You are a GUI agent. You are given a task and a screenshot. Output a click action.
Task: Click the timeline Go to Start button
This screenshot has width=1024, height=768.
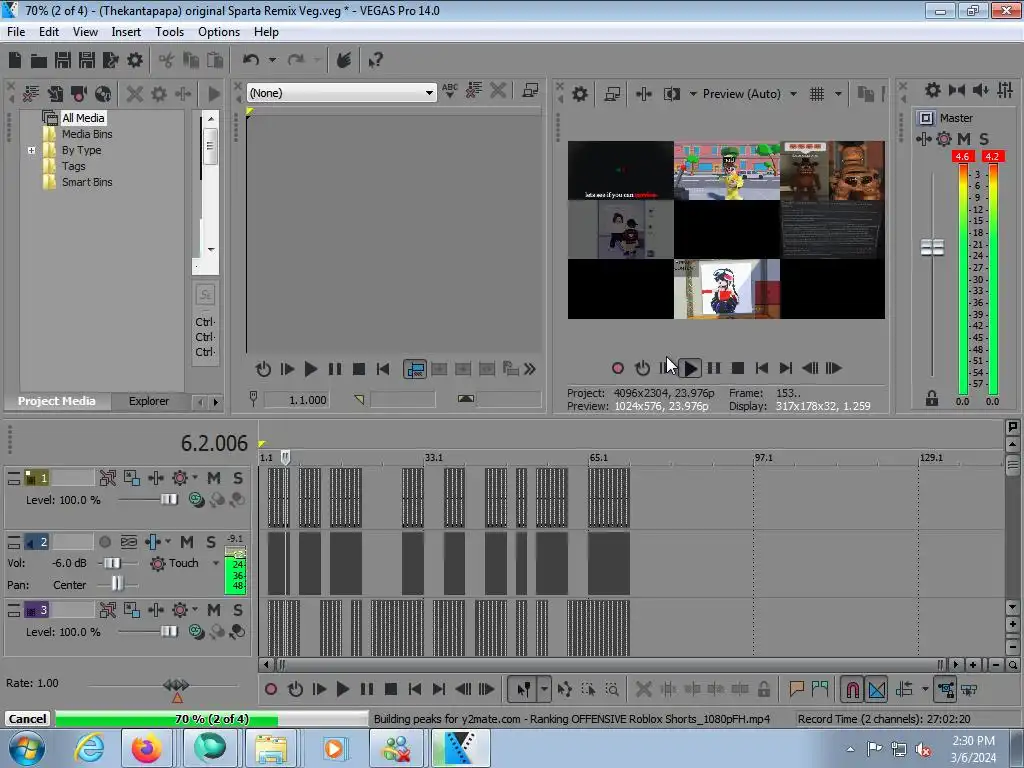(415, 689)
